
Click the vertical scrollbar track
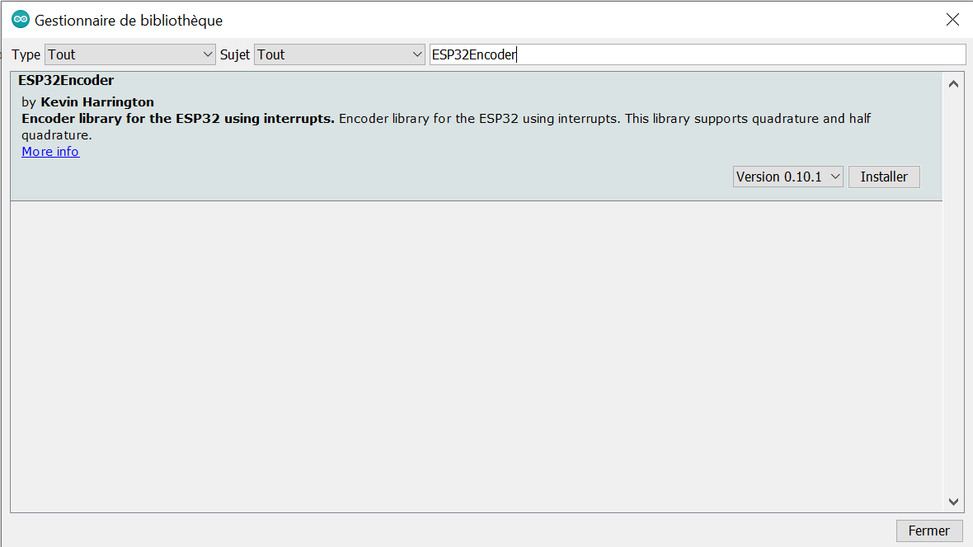[953, 300]
